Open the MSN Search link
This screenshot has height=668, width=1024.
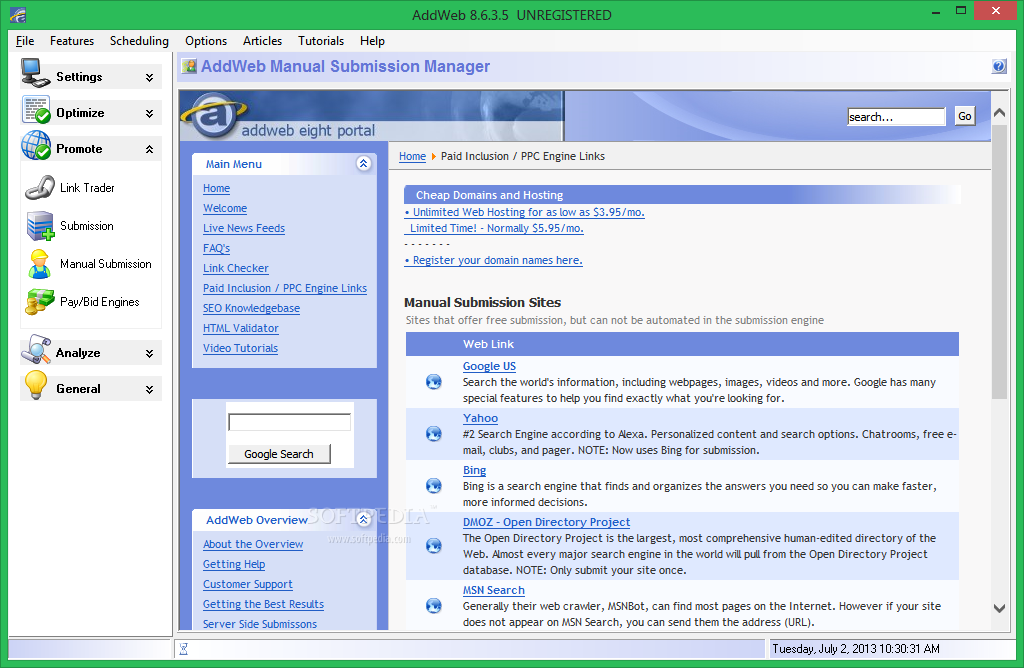pyautogui.click(x=494, y=590)
